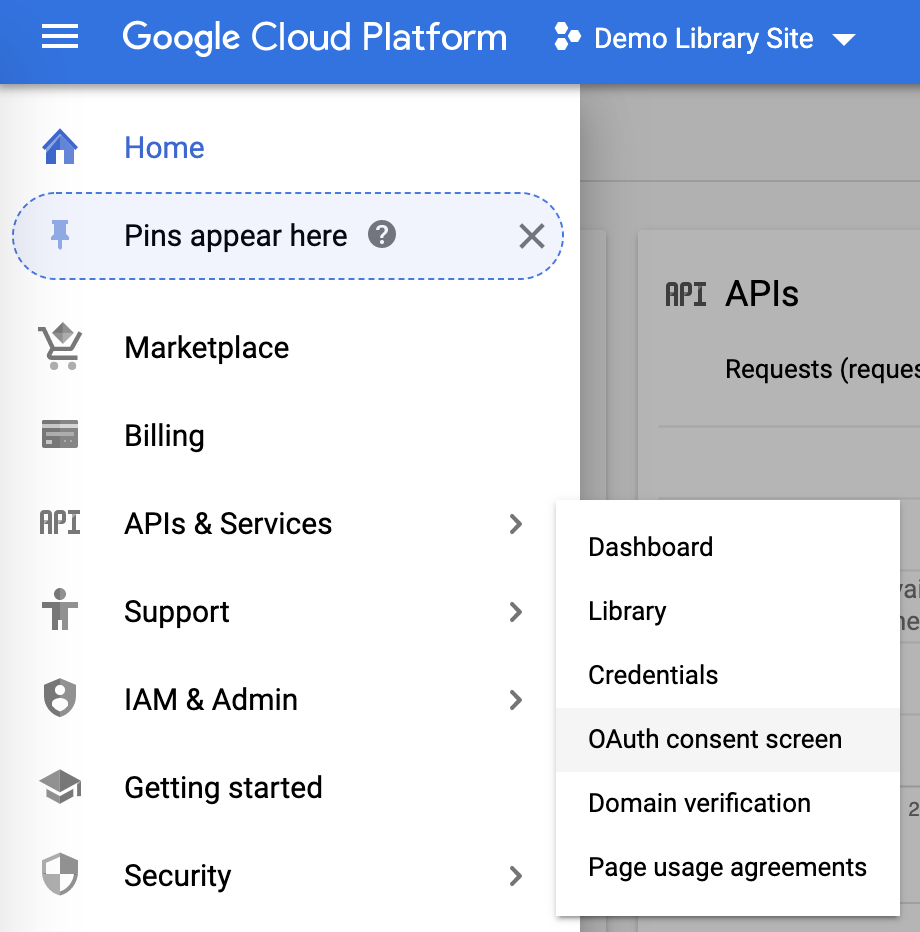Click the Security shield icon
The height and width of the screenshot is (932, 920).
coord(59,874)
